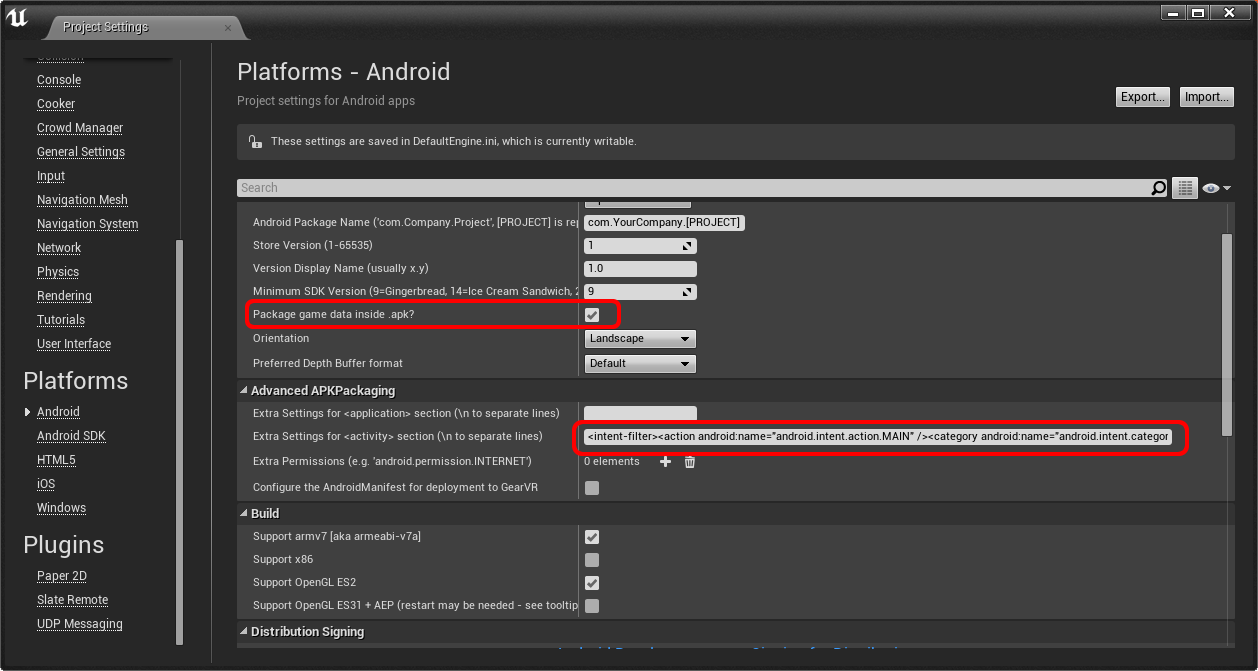Edit Extra Settings for activity field

click(878, 437)
